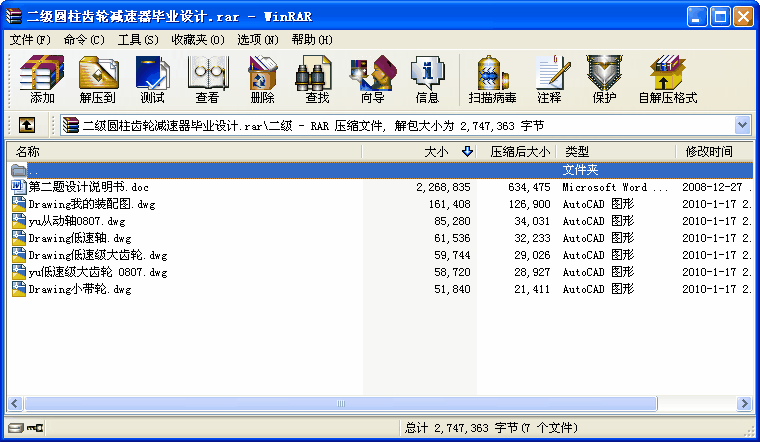Screen dimensions: 760x442
Task: Click the icon of Drawing我的装配图.dwg
Action: pyautogui.click(x=18, y=204)
